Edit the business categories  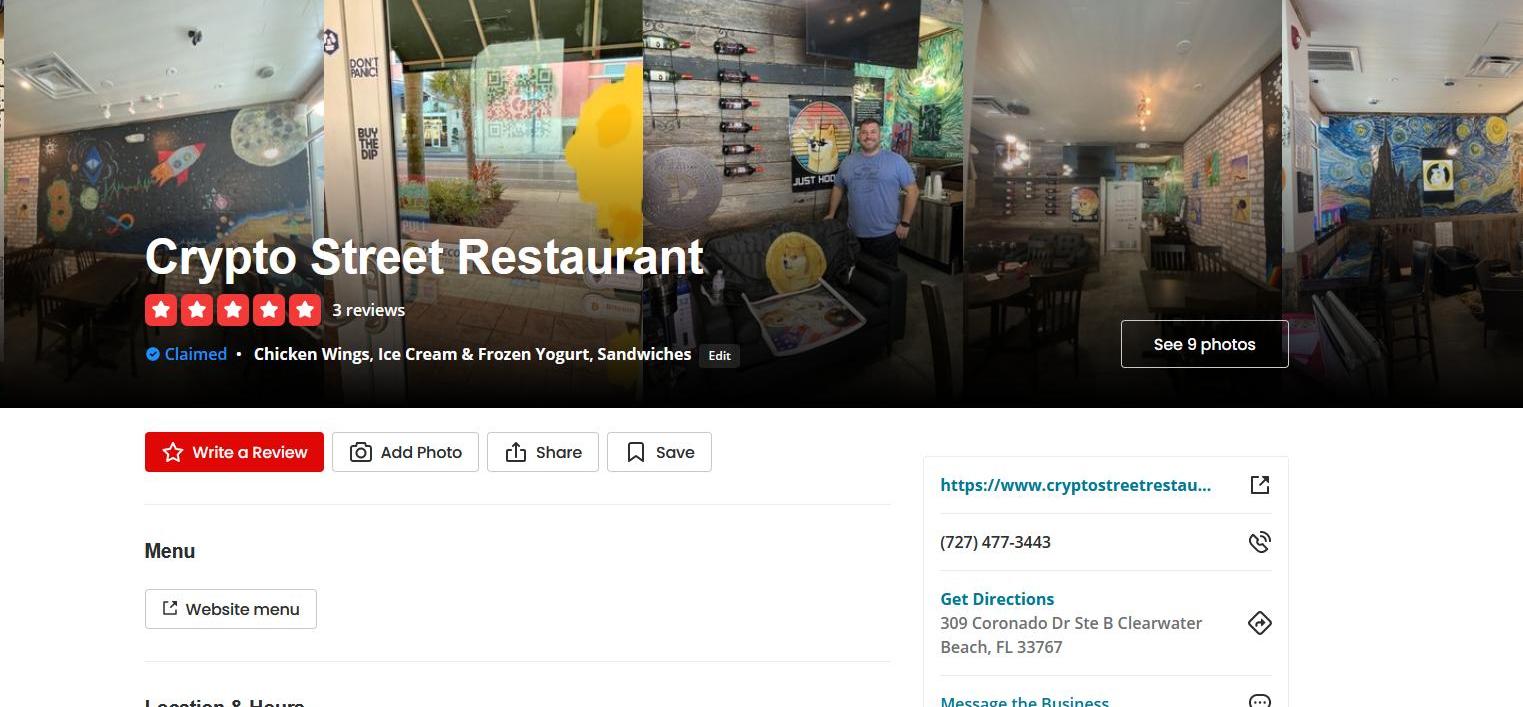click(720, 355)
